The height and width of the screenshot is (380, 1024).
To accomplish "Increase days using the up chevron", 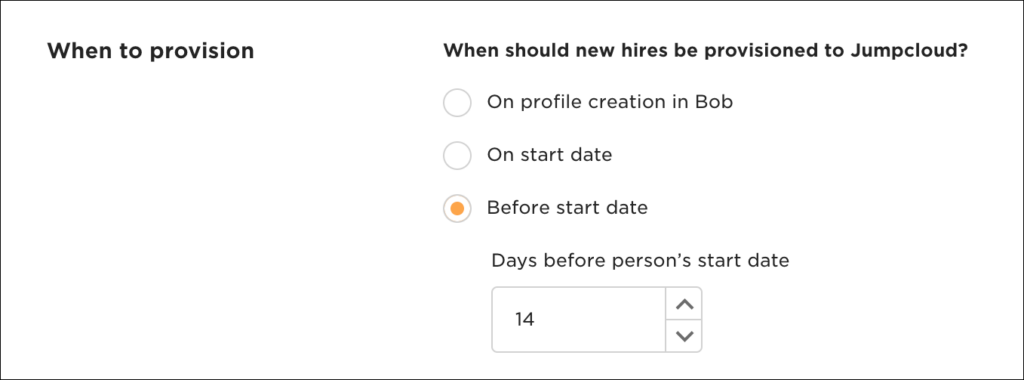I will pos(684,304).
